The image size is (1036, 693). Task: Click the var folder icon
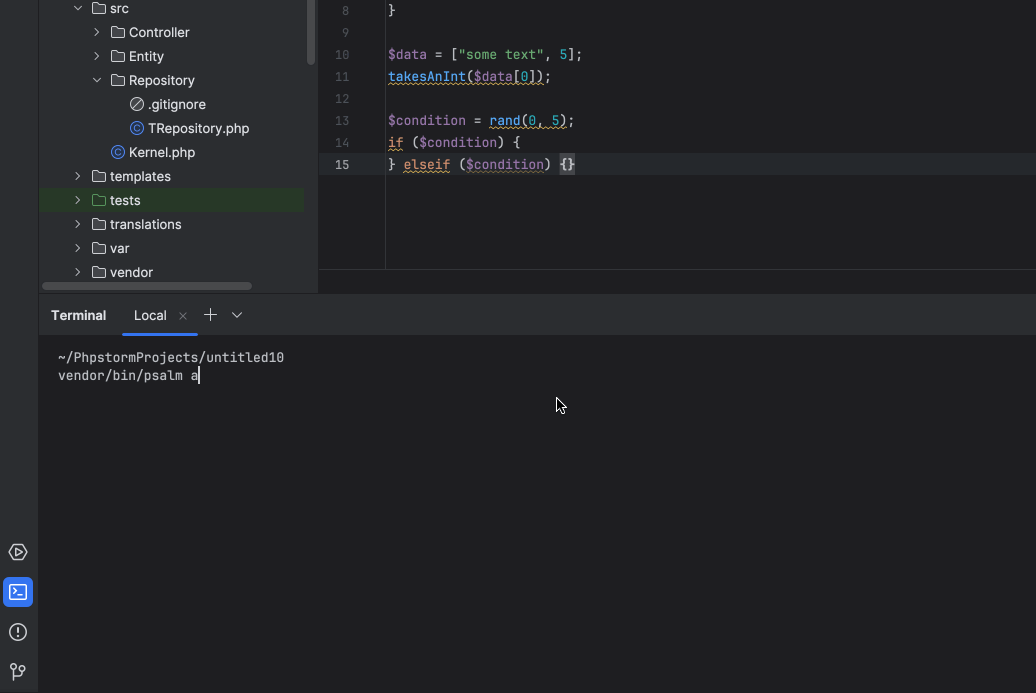point(99,248)
